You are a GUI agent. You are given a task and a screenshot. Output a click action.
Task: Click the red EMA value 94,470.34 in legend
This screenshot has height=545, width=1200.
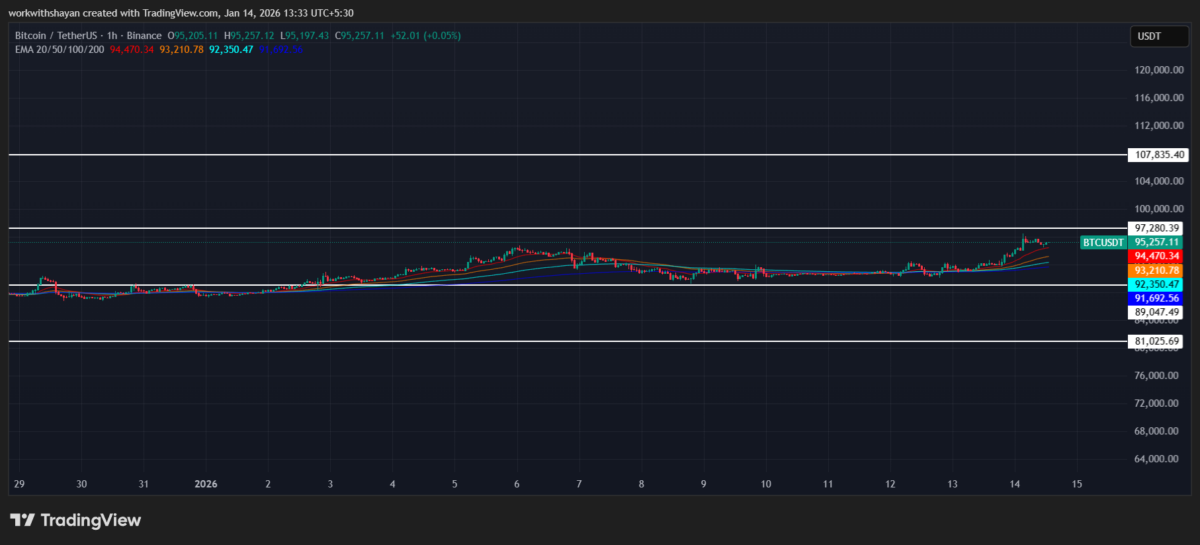tap(134, 48)
